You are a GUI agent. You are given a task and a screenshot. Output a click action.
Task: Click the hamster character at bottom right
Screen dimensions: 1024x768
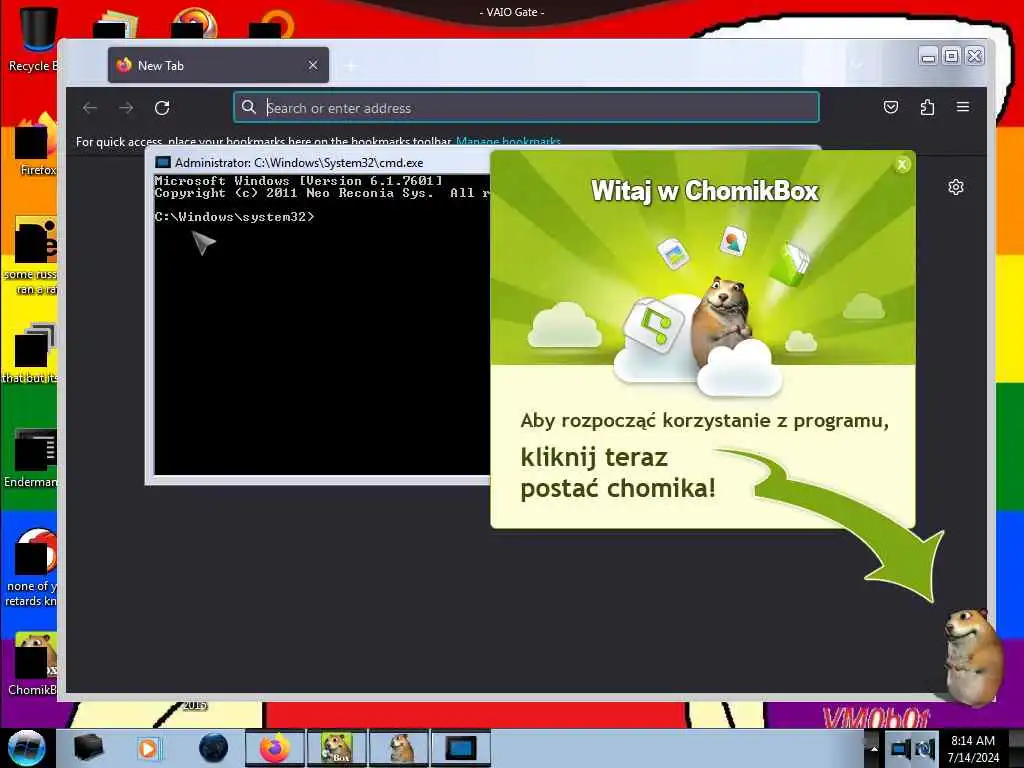973,656
